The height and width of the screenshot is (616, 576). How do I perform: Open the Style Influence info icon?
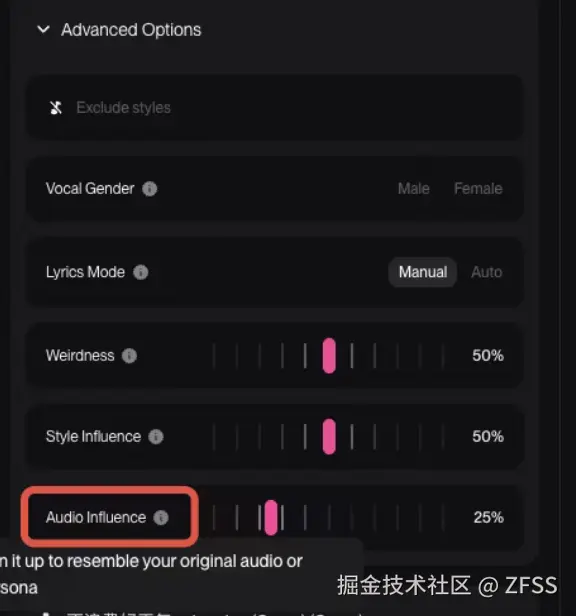coord(156,436)
